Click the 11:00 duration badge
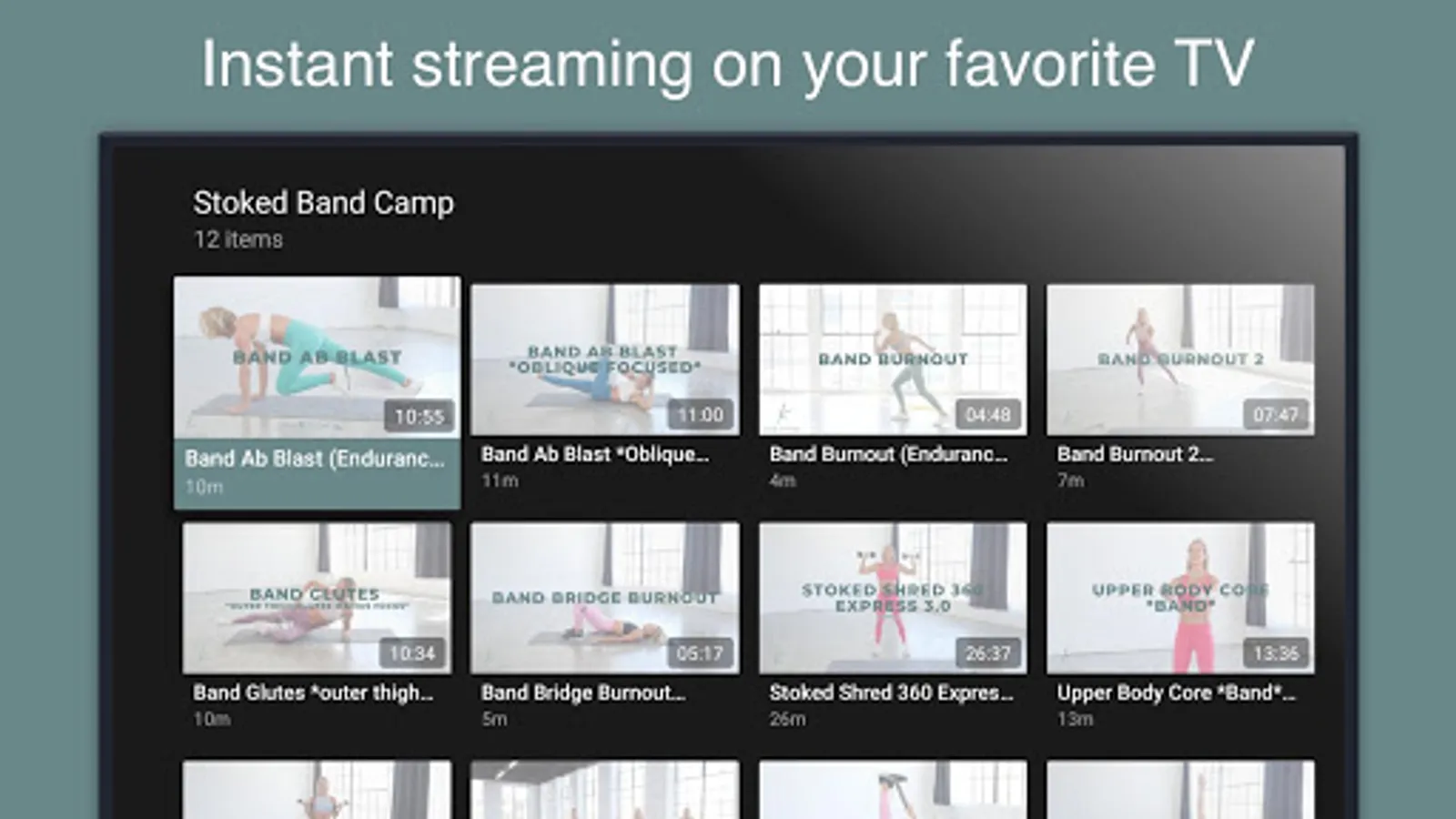1456x819 pixels. (700, 415)
